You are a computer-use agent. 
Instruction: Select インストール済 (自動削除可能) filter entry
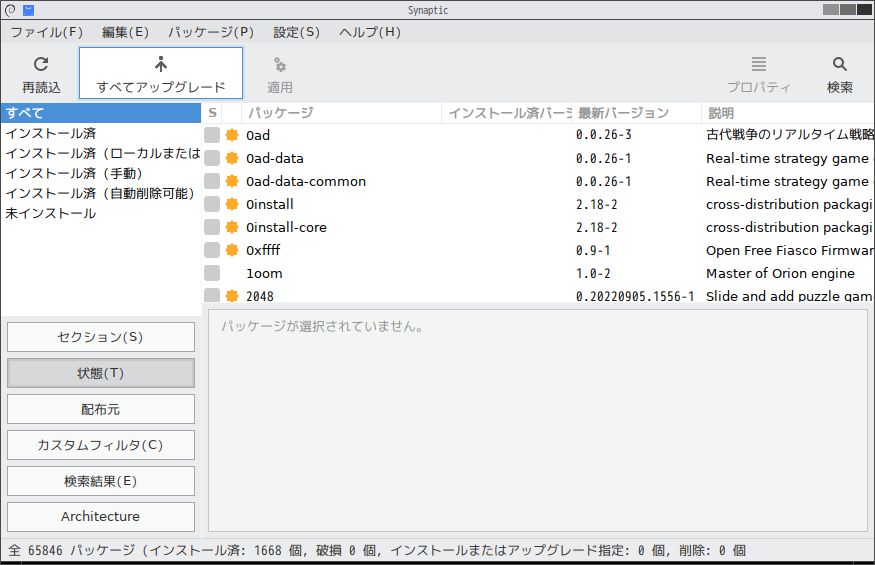click(101, 194)
